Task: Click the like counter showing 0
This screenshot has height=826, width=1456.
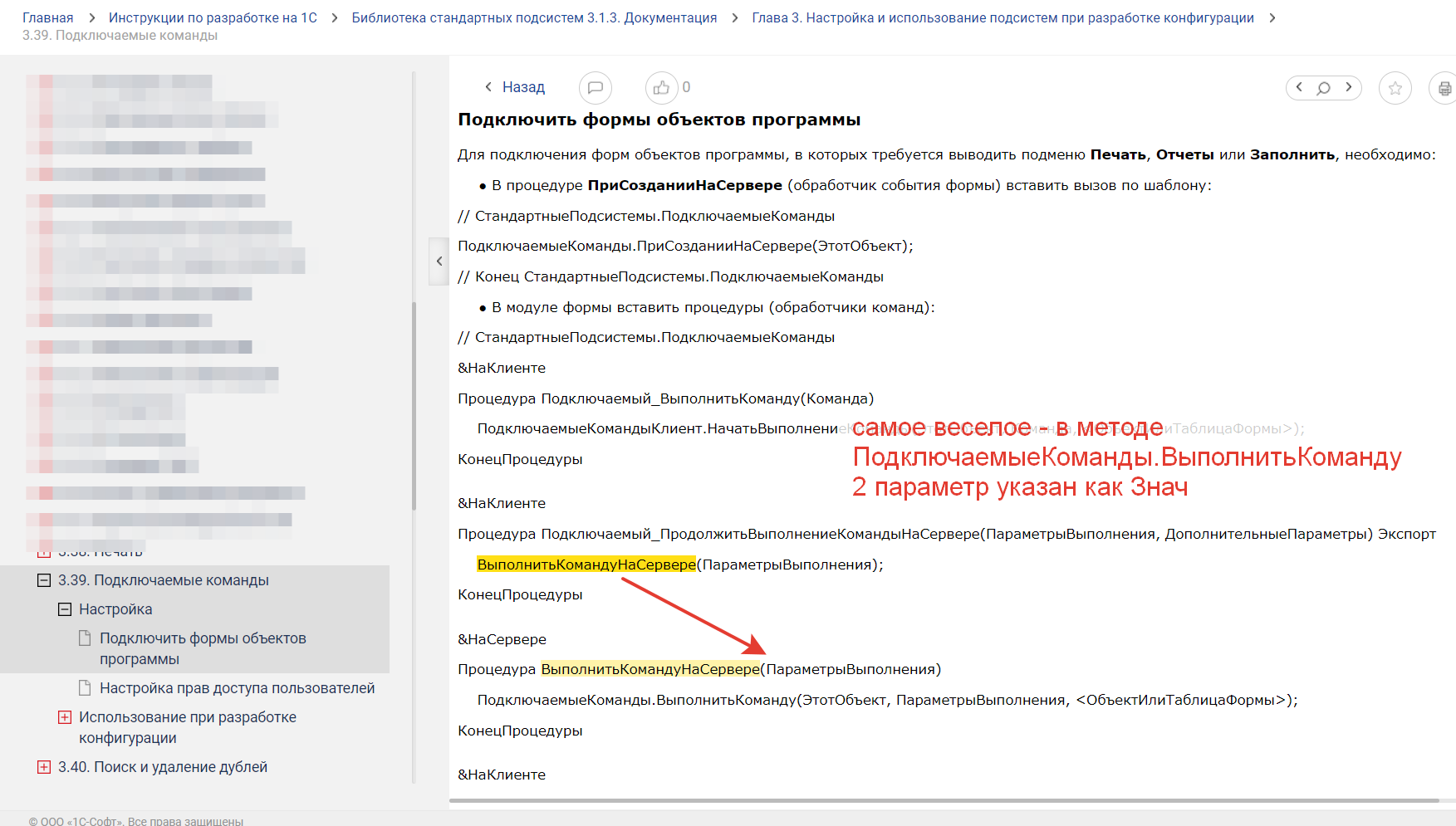Action: (686, 87)
